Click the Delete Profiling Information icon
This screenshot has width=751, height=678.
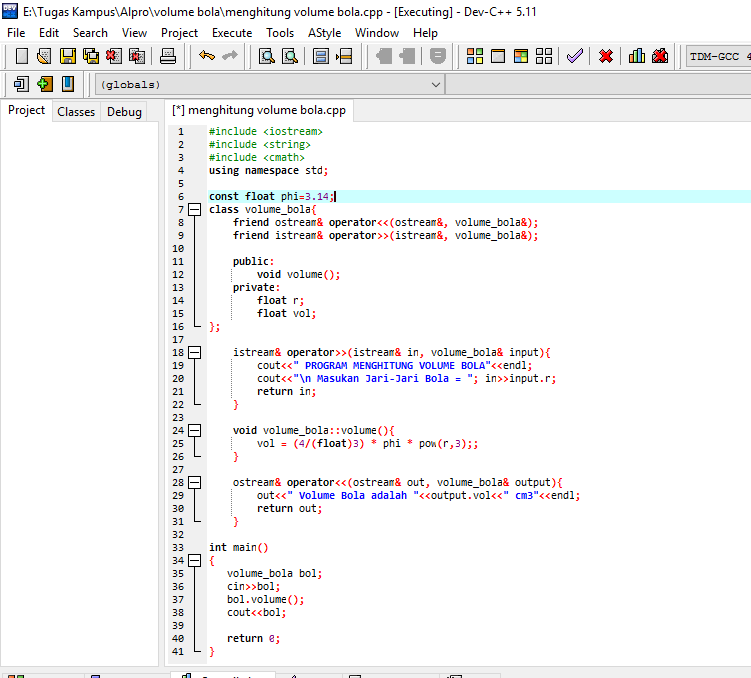660,56
